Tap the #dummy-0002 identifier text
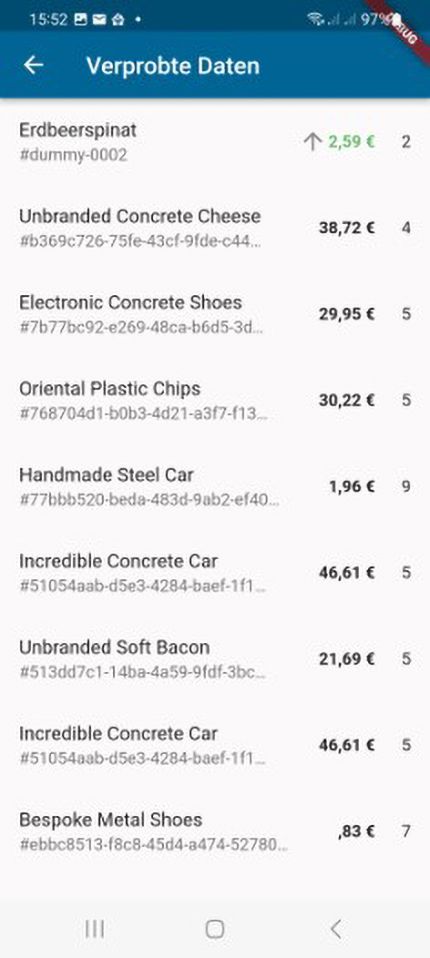The width and height of the screenshot is (430, 958). click(73, 155)
